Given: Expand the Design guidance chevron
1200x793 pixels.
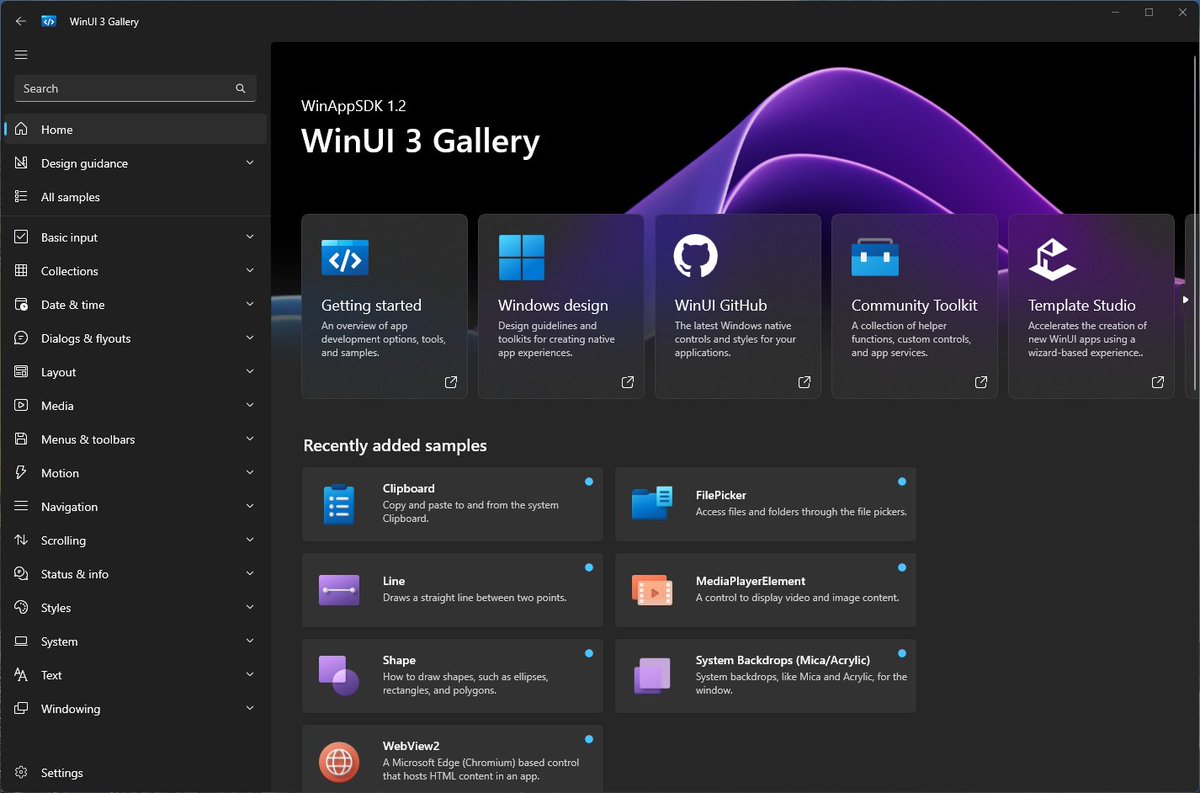Looking at the screenshot, I should click(x=250, y=163).
